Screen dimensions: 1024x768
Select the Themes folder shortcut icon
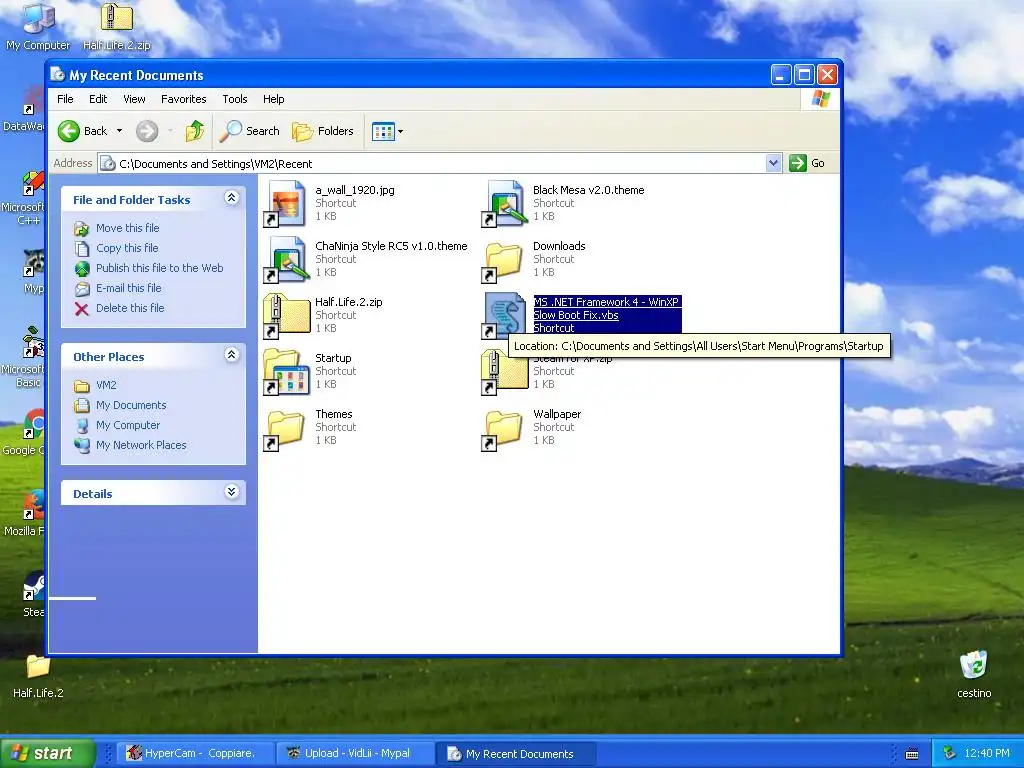(x=285, y=430)
